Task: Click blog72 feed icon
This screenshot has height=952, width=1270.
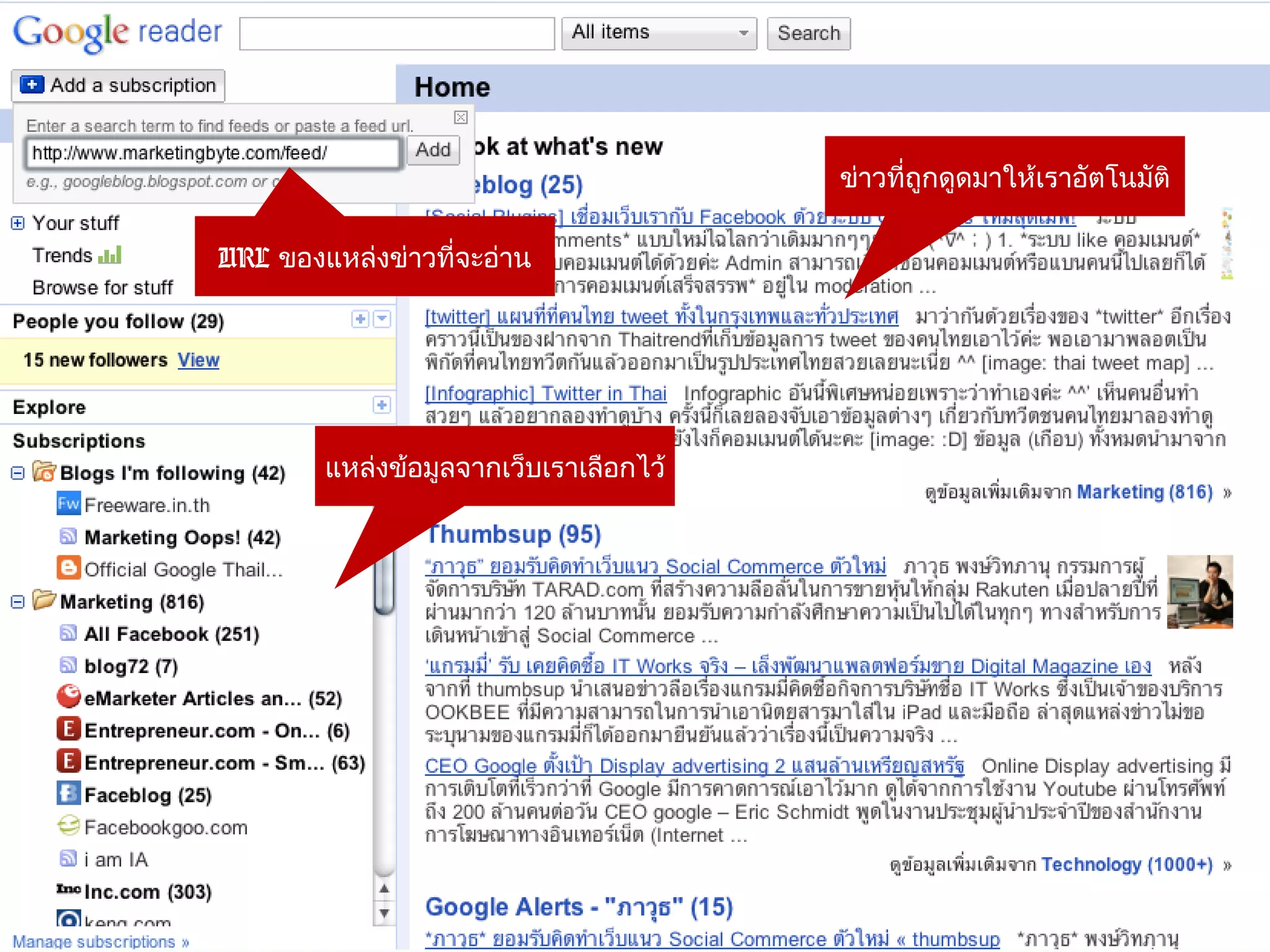Action: tap(68, 665)
